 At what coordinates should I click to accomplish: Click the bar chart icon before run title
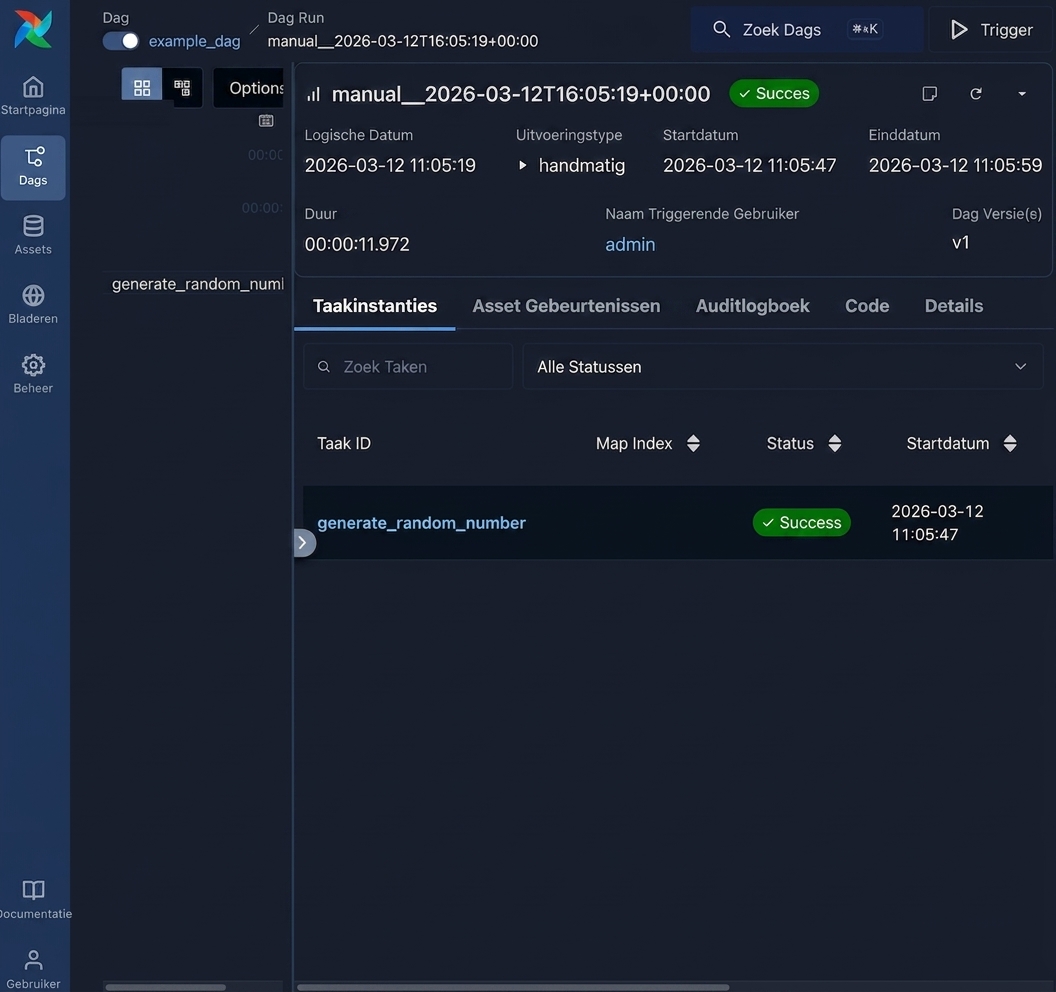(313, 94)
